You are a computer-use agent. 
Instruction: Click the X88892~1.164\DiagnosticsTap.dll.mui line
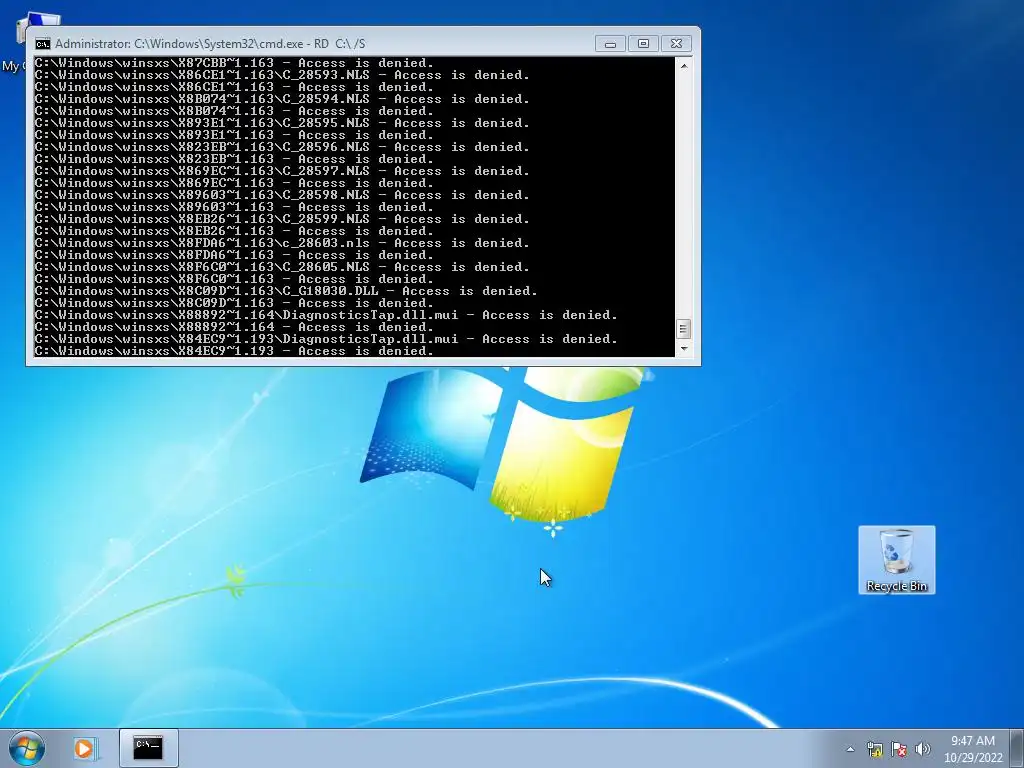point(326,315)
